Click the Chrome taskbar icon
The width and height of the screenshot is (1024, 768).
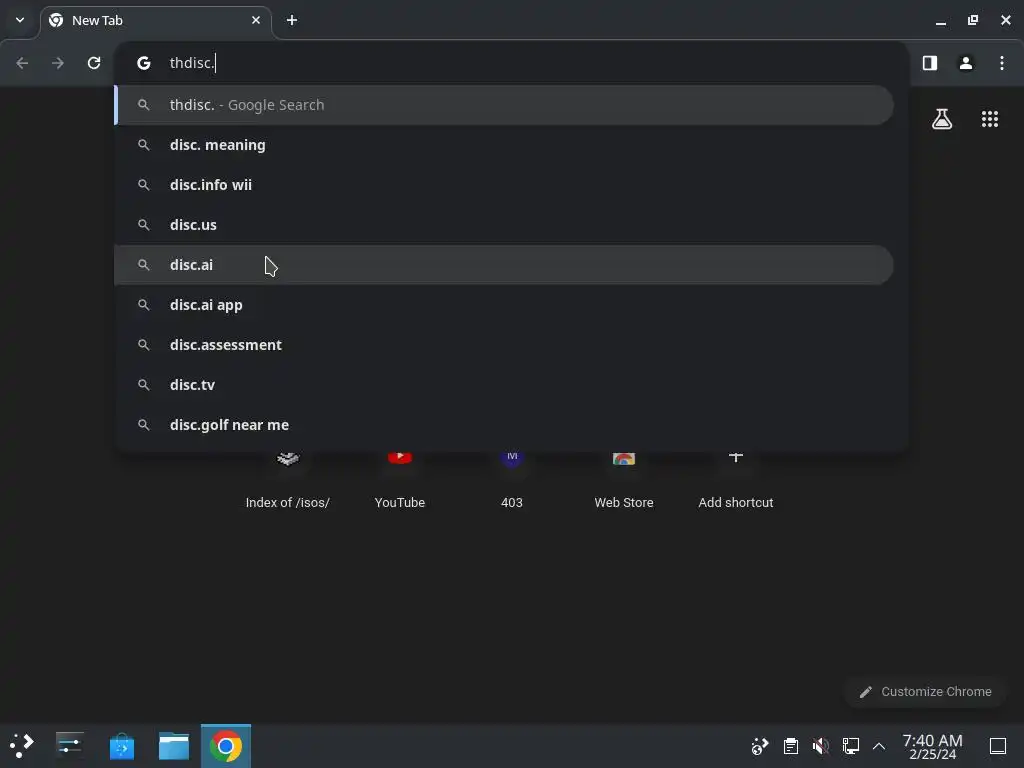point(226,745)
